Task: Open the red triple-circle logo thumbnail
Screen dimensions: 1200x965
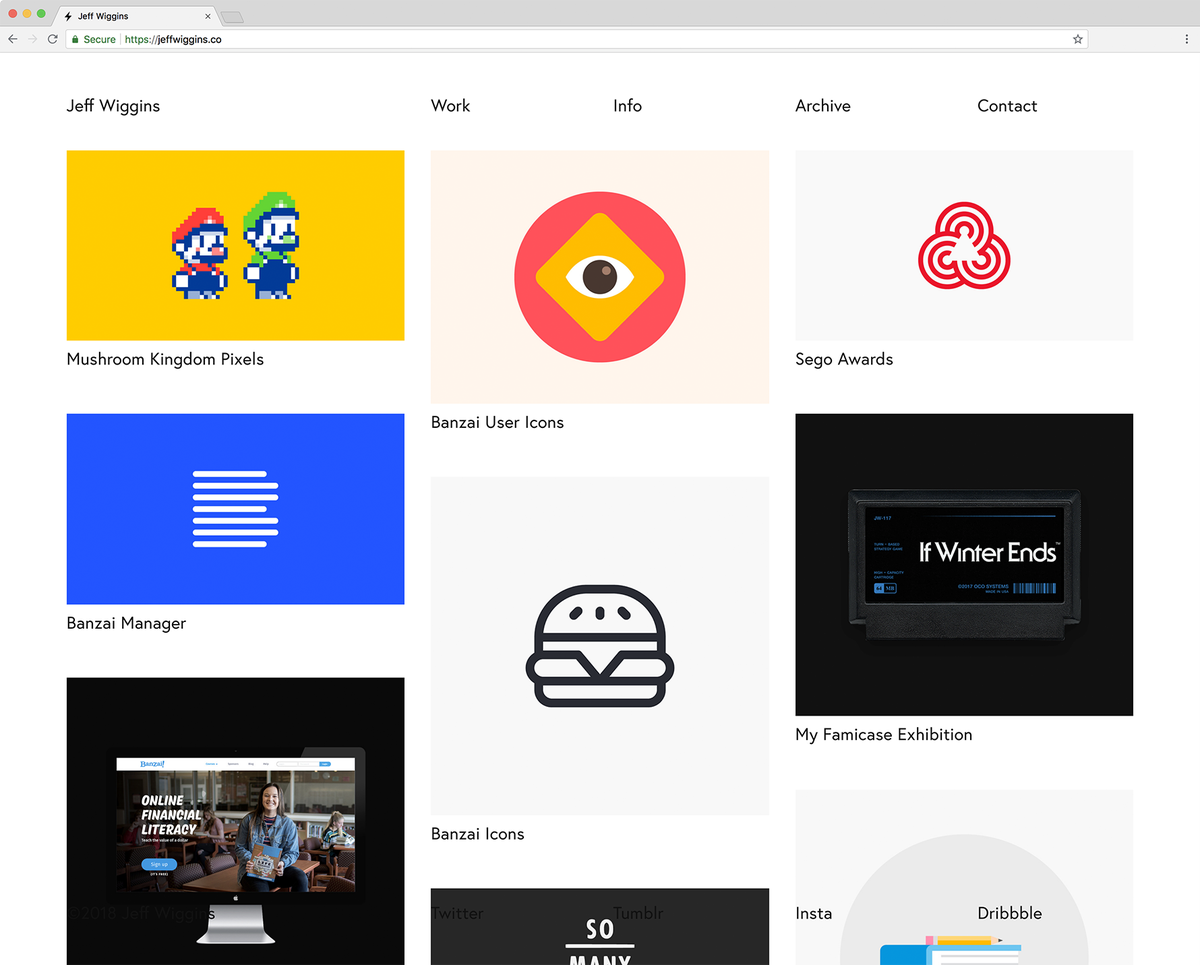Action: 964,245
